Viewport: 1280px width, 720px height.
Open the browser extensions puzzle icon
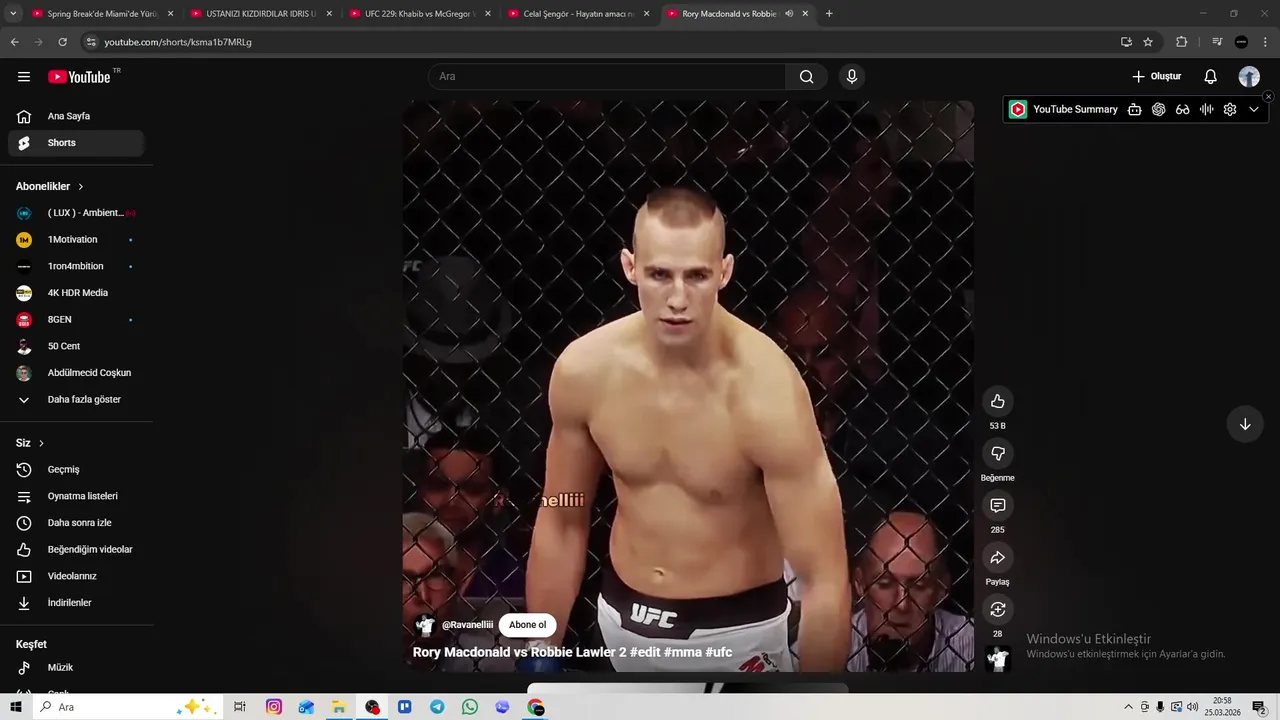1181,42
